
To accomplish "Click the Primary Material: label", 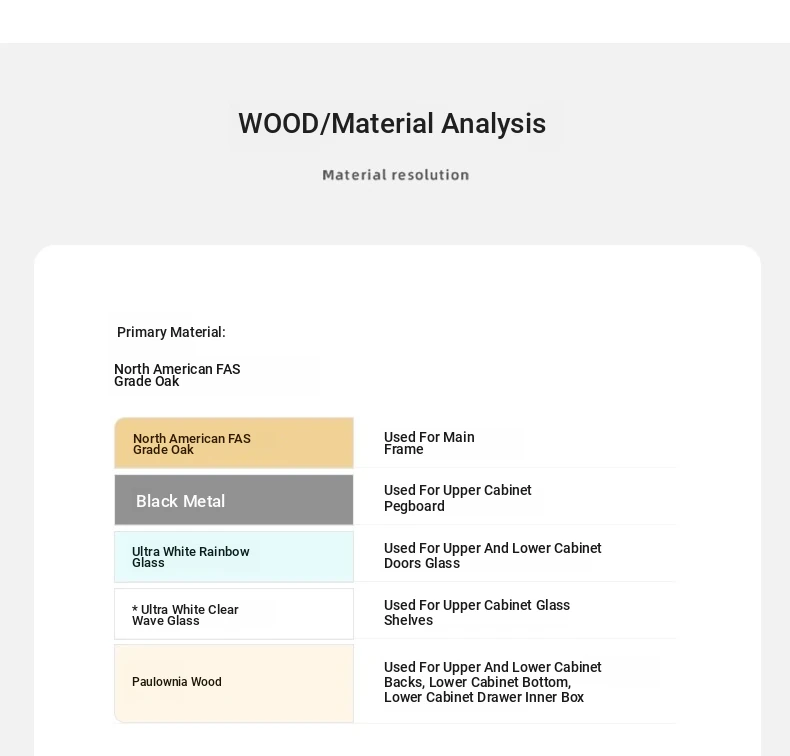I will 171,332.
